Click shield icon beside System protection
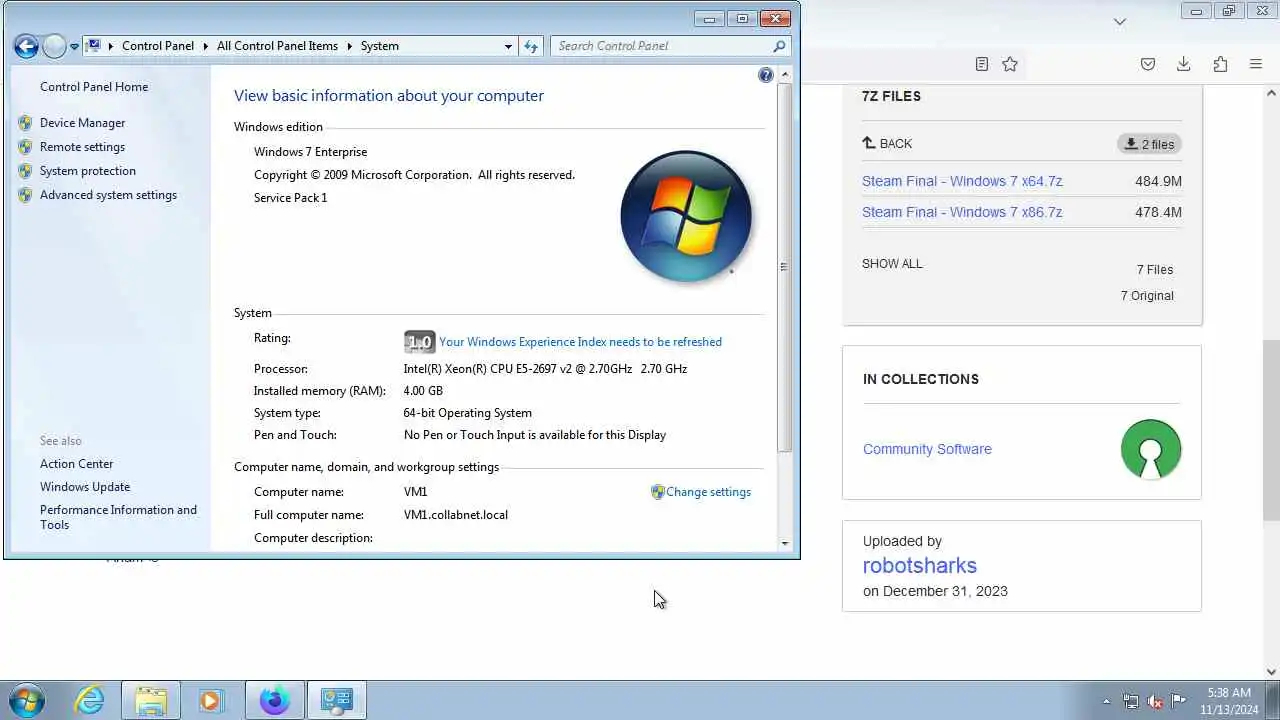The width and height of the screenshot is (1280, 720). point(25,171)
